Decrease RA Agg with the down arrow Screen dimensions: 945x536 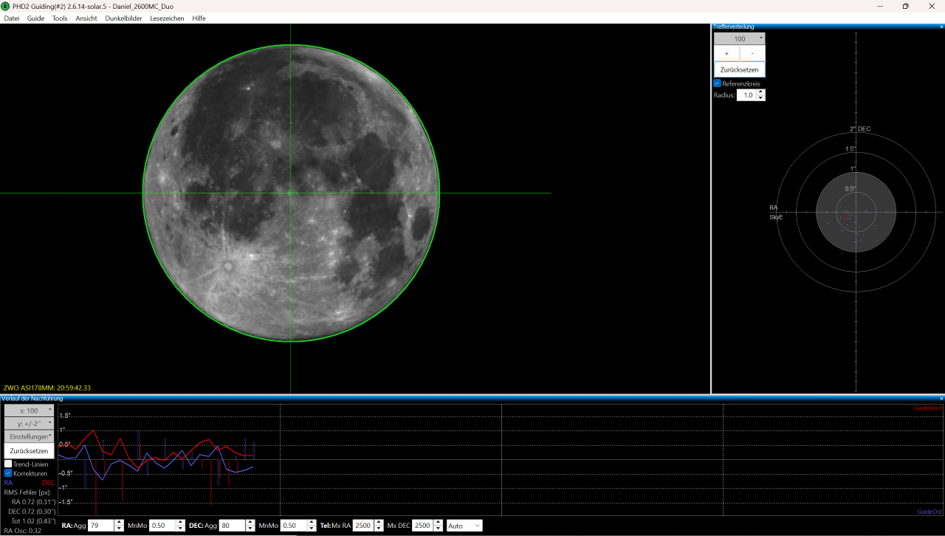point(119,529)
